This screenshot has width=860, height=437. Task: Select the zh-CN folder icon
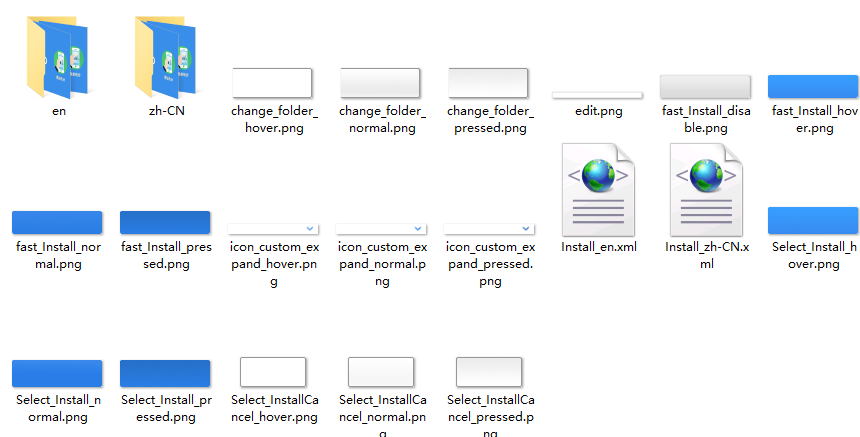coord(166,58)
